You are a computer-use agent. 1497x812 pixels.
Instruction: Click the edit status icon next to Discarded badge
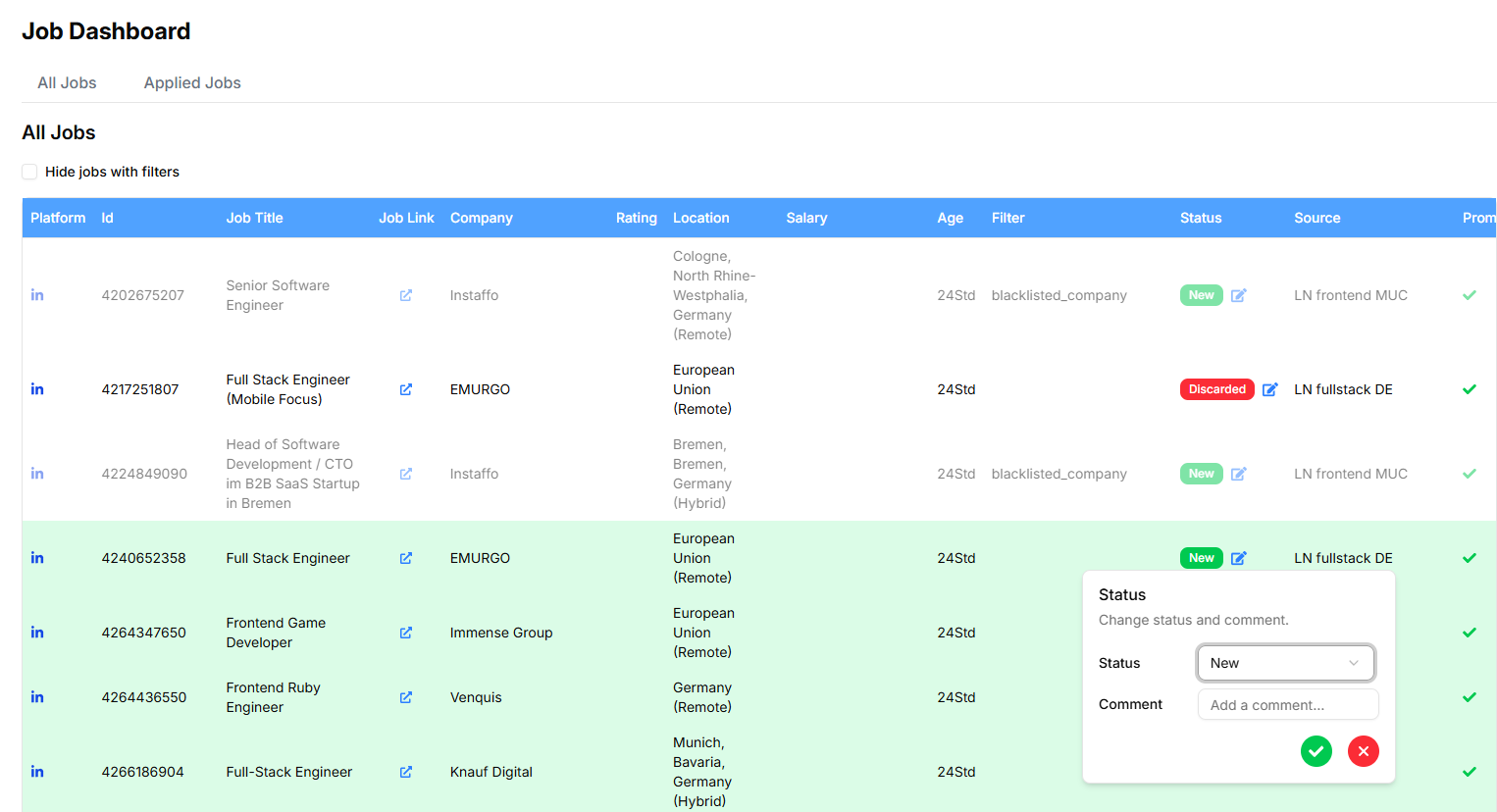click(x=1270, y=389)
